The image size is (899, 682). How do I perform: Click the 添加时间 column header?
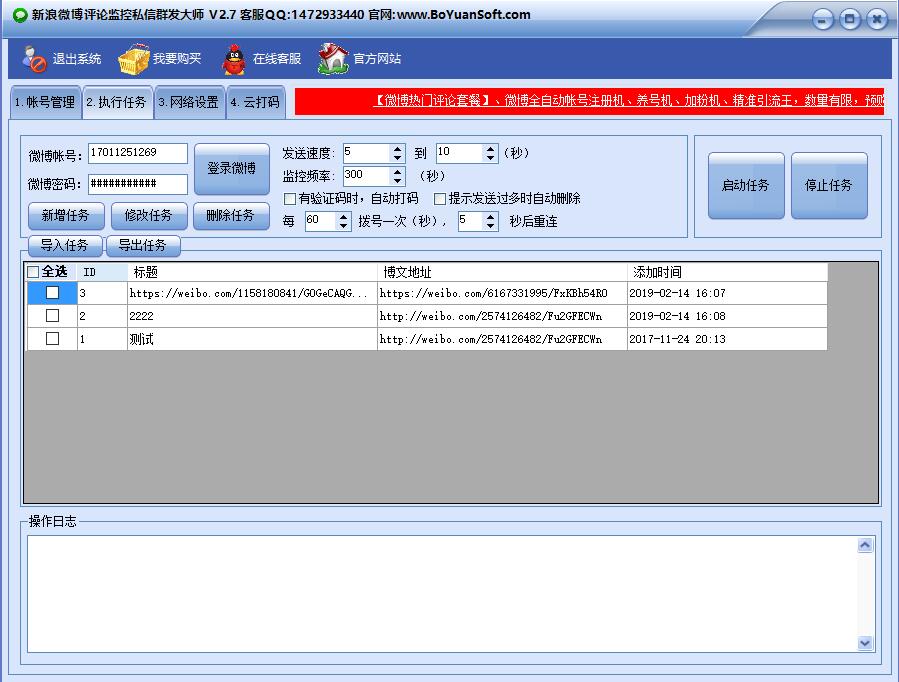point(728,272)
